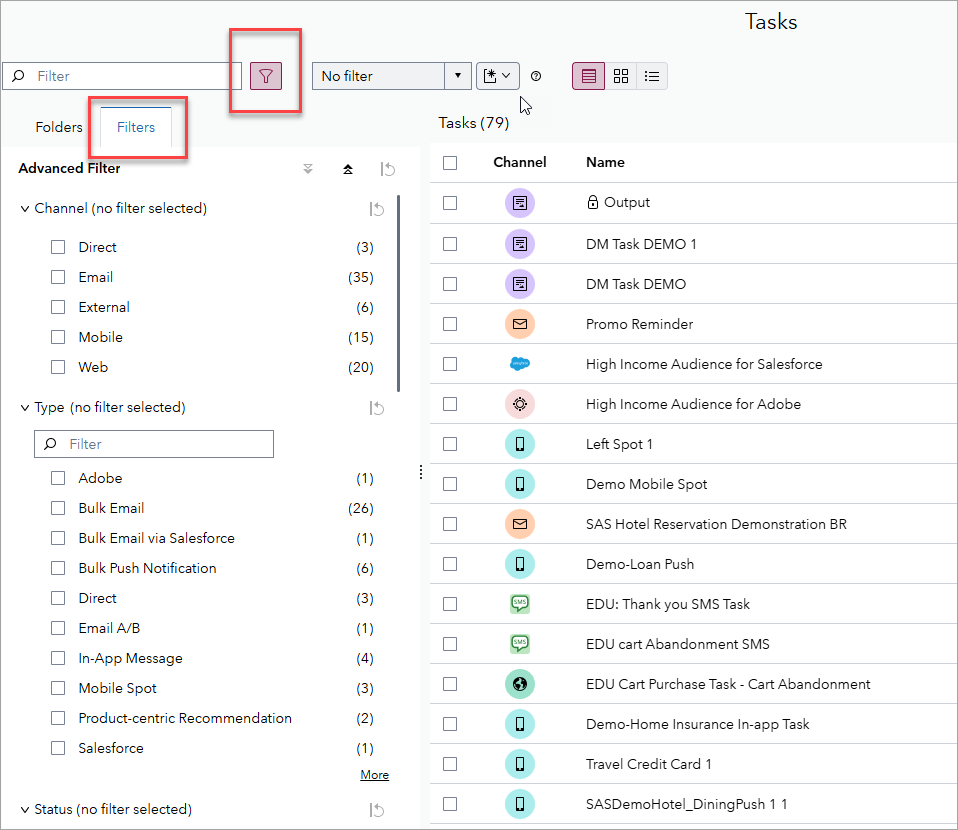Click the More link under Type
This screenshot has height=830, width=958.
click(374, 775)
